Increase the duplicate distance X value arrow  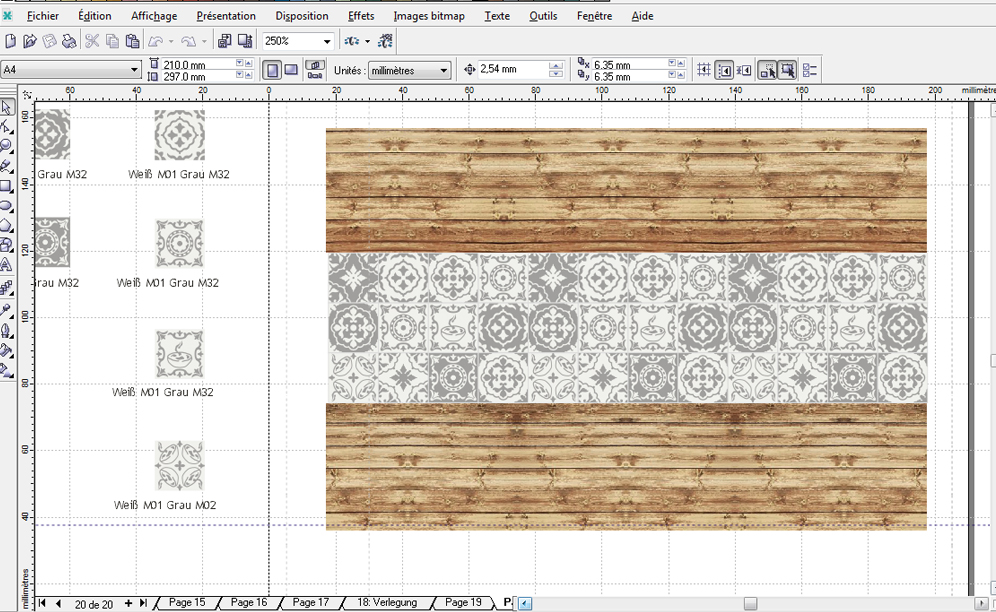point(681,63)
